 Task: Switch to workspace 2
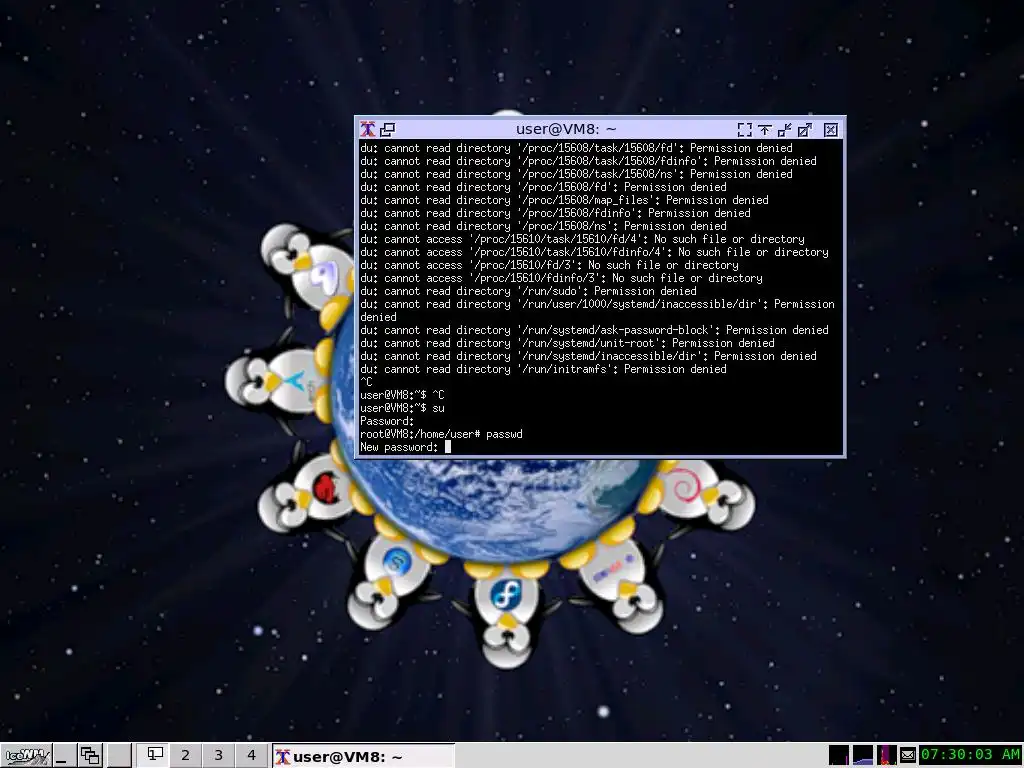185,756
